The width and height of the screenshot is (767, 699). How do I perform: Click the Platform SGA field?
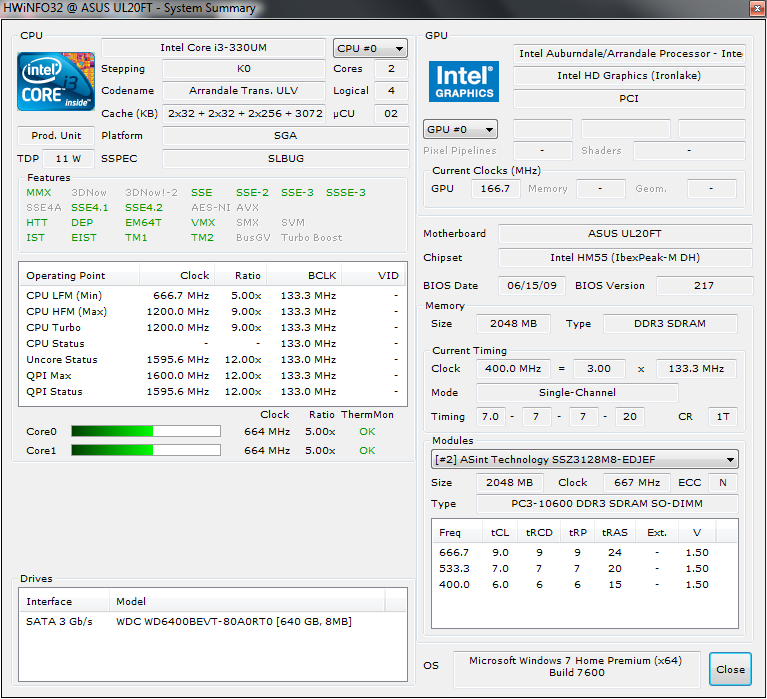(286, 135)
